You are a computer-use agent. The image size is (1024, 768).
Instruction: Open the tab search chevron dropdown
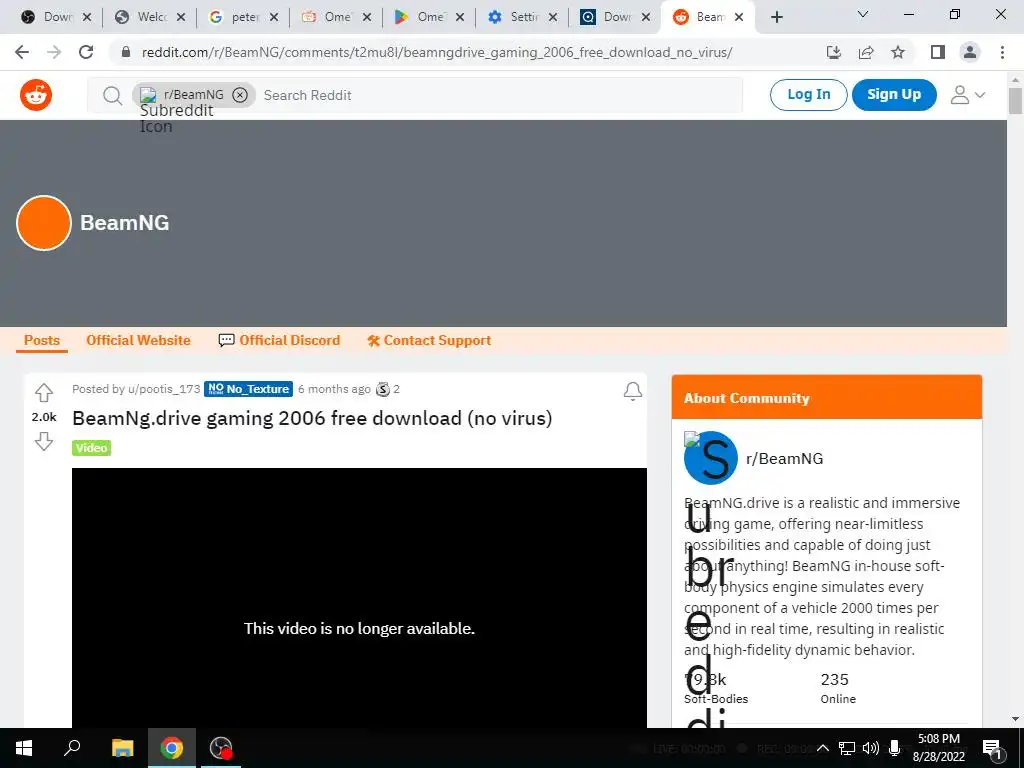click(863, 14)
